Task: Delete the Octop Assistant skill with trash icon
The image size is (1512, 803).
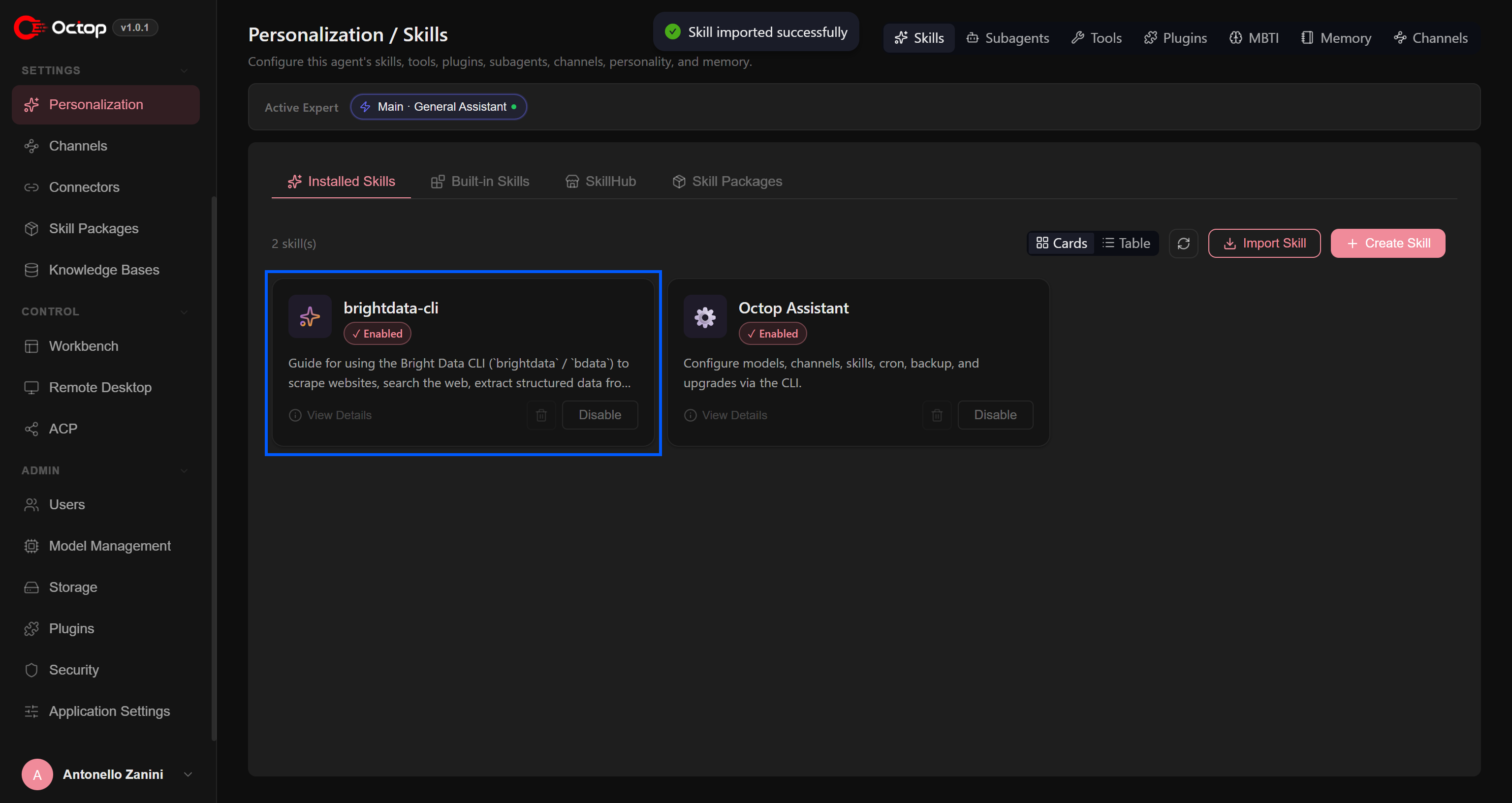Action: pos(937,415)
